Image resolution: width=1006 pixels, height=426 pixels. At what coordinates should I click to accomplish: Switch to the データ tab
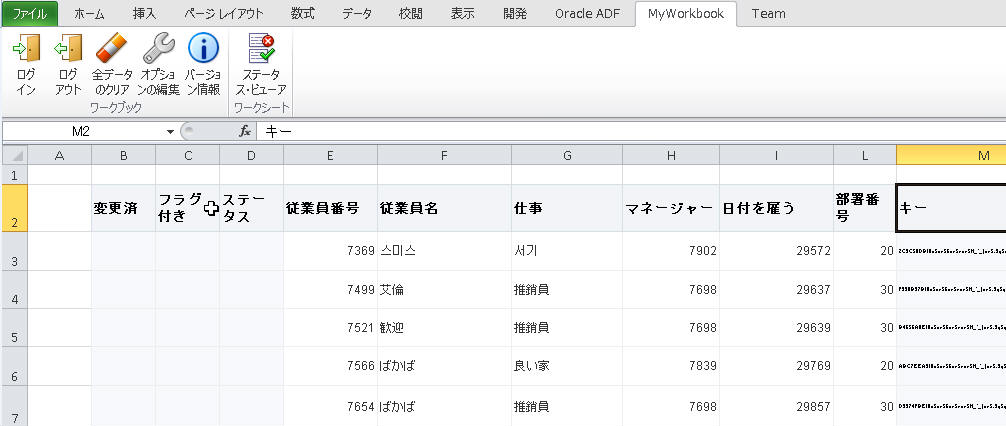357,13
